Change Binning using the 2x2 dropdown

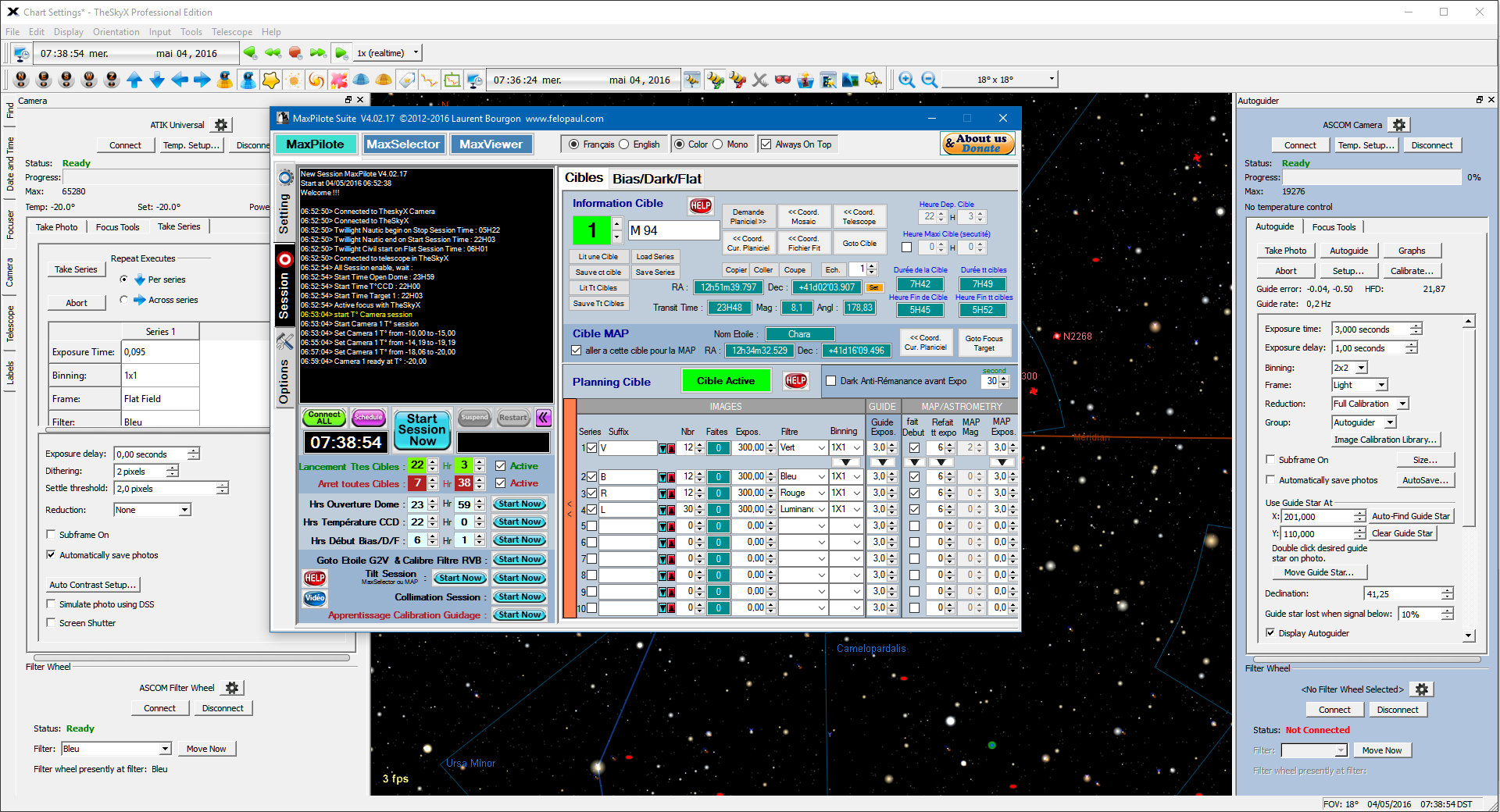(x=1349, y=367)
